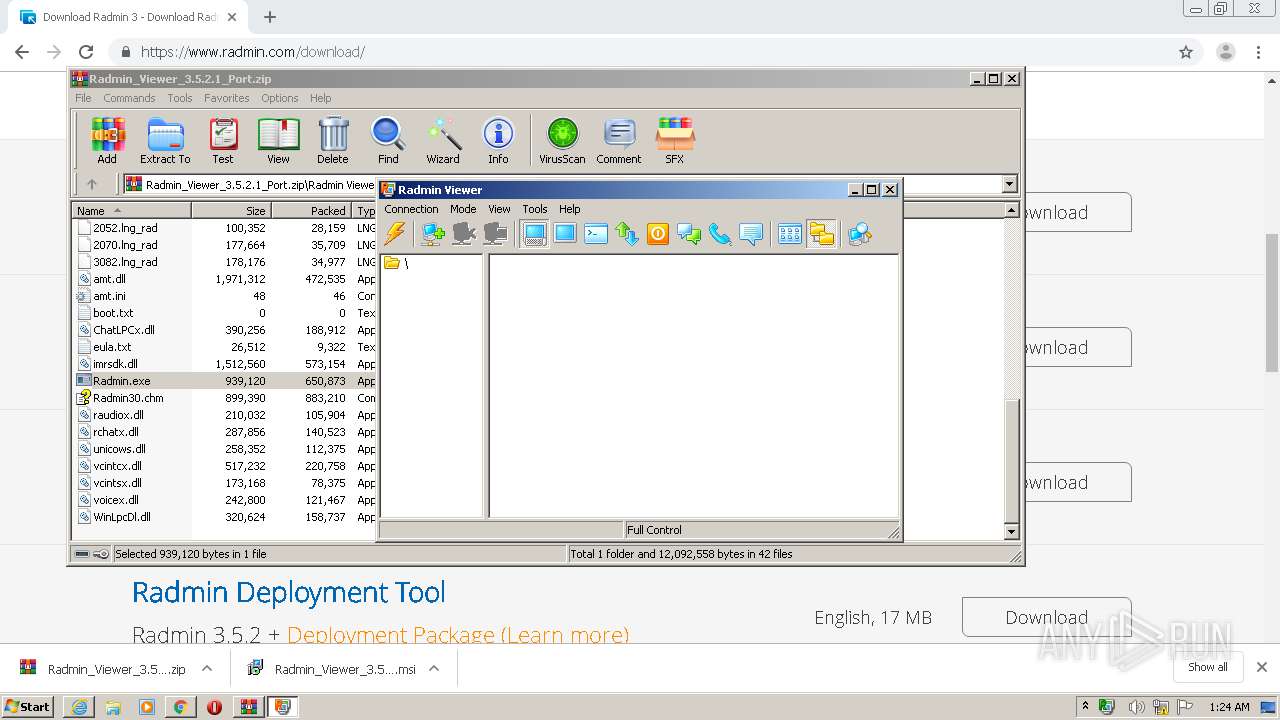1280x720 pixels.
Task: Toggle the folder tree view icon
Action: click(822, 234)
